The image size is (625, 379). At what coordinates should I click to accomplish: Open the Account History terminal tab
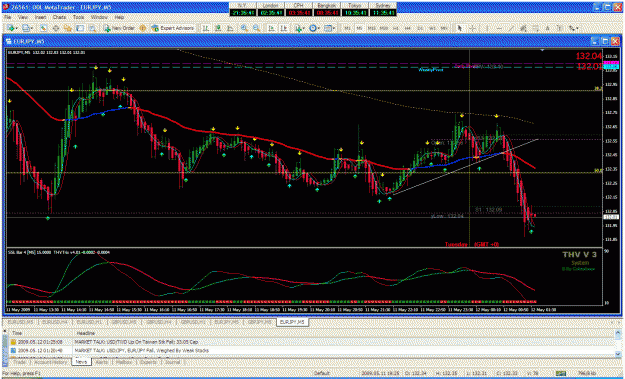tap(50, 362)
